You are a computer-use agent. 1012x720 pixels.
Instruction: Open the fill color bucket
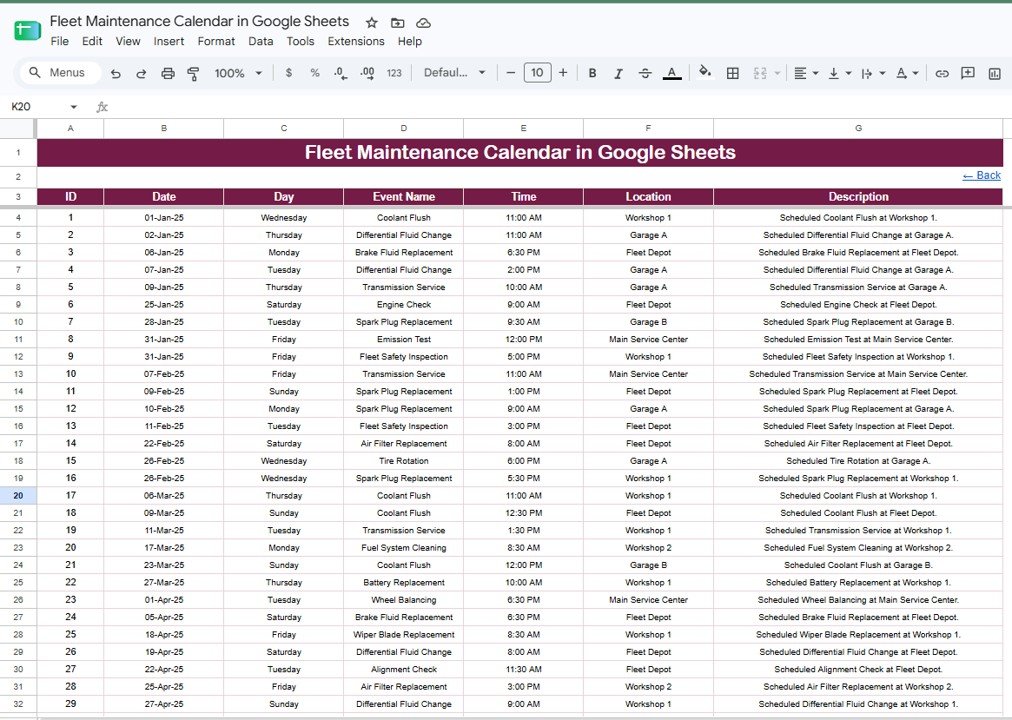click(x=705, y=72)
